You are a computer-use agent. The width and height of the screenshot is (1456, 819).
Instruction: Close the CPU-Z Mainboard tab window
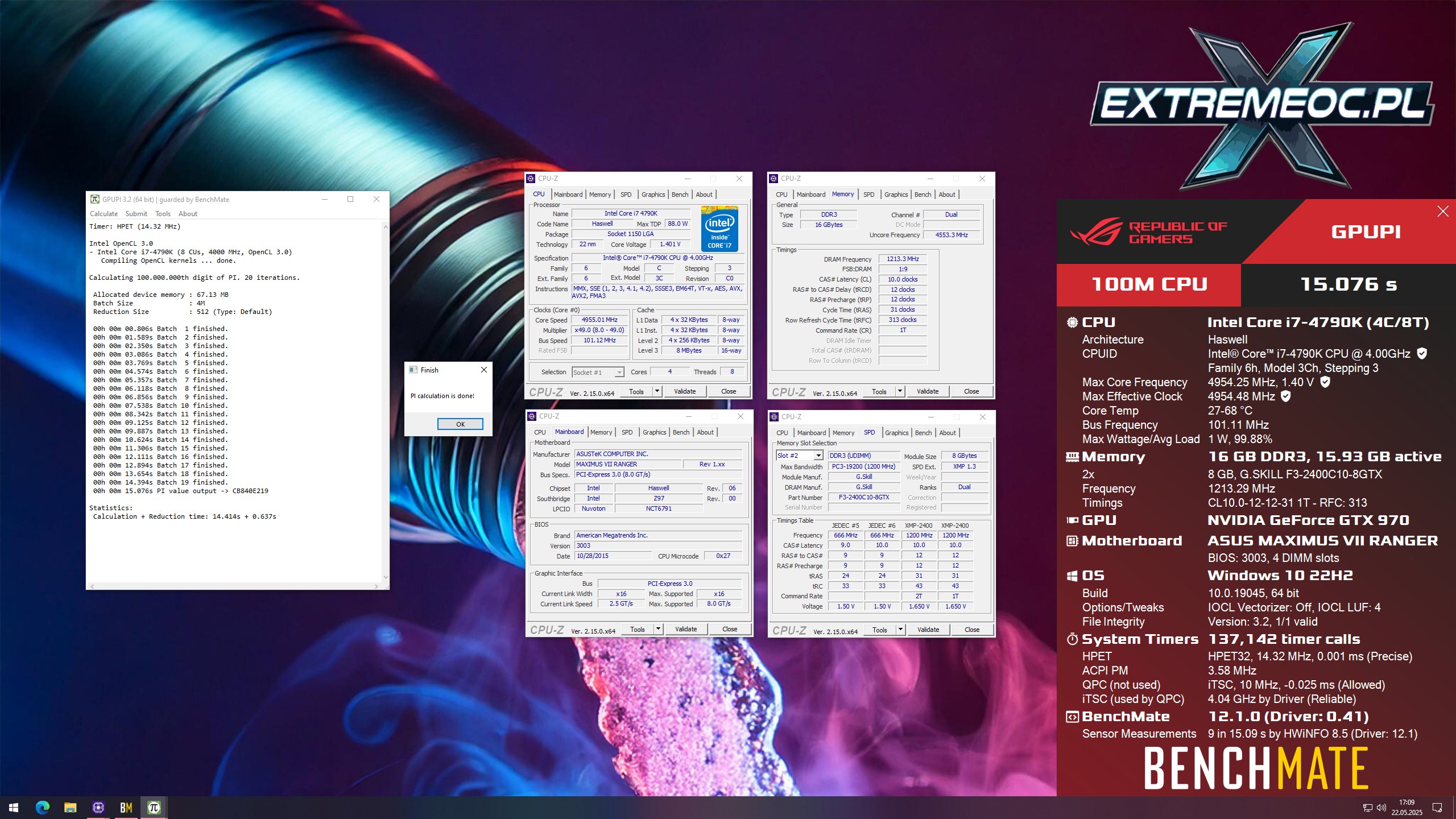pyautogui.click(x=741, y=416)
